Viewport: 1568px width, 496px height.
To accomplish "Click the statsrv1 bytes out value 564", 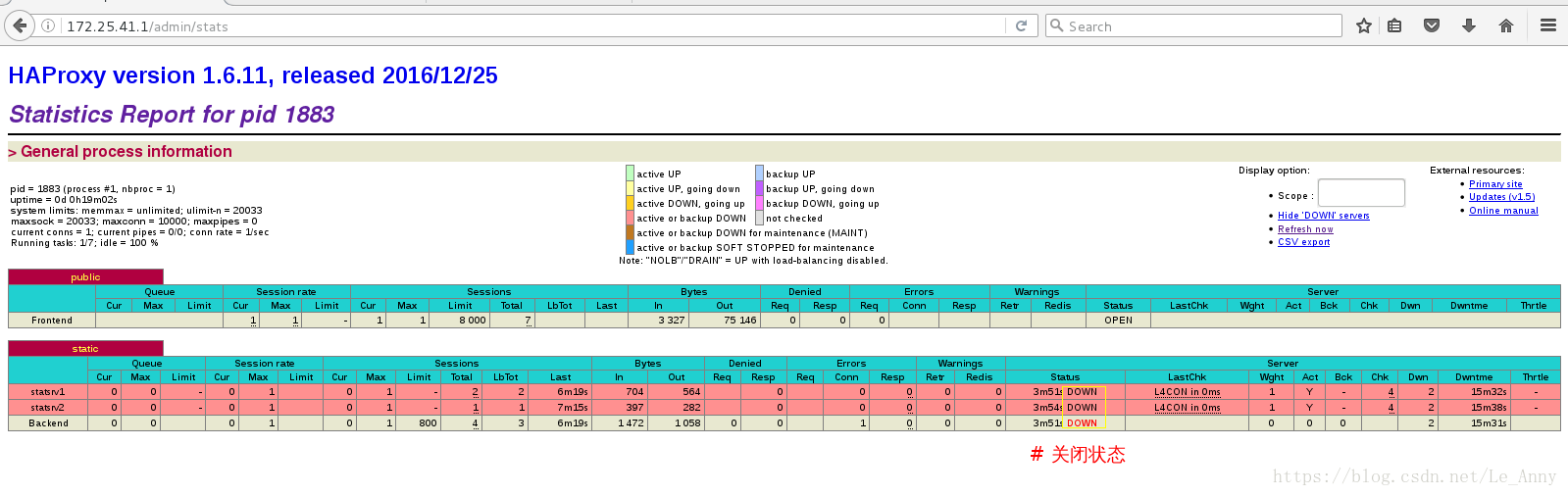I will pos(691,392).
